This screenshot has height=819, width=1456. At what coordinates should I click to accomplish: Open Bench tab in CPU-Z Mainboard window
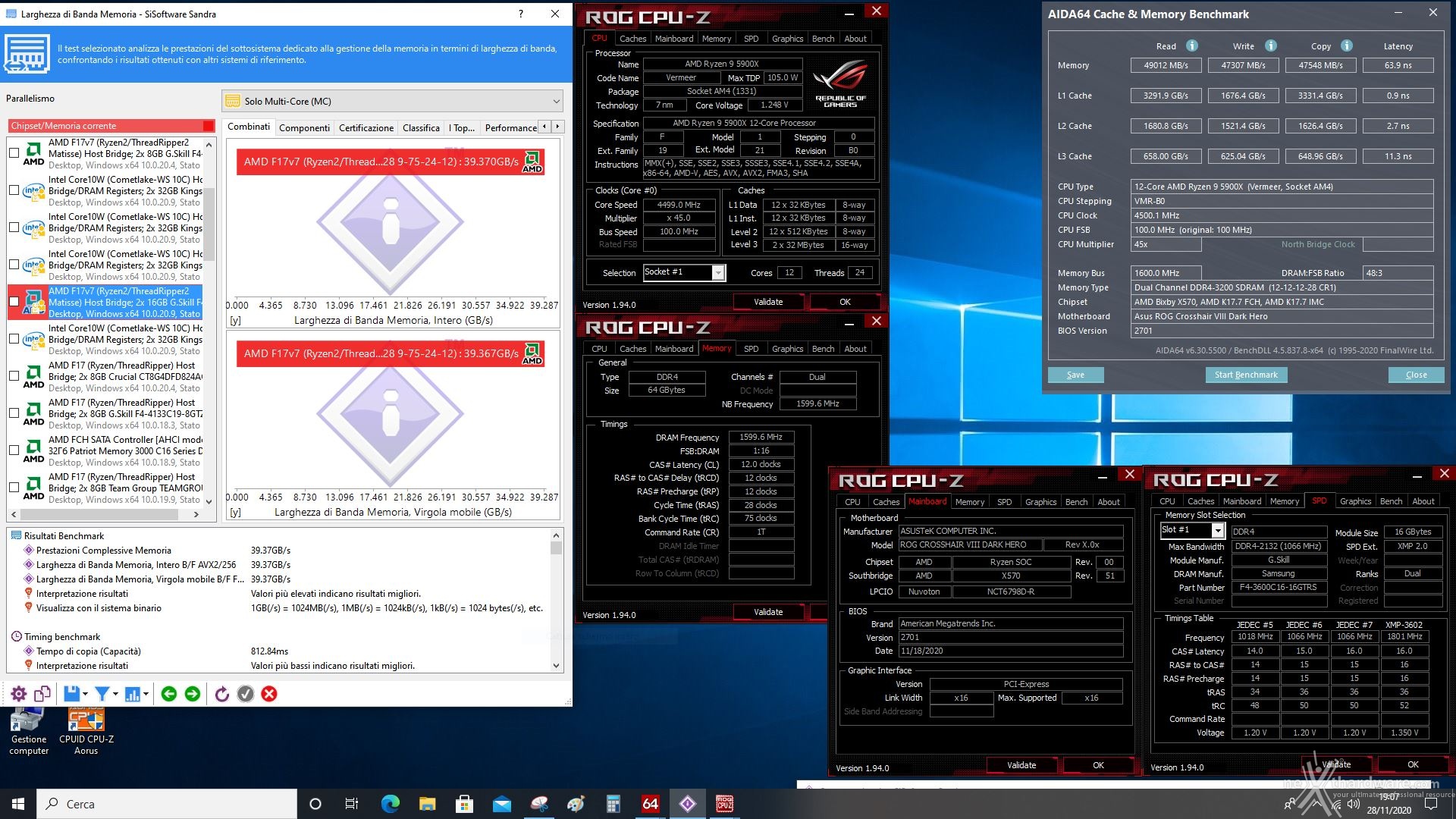tap(1076, 502)
